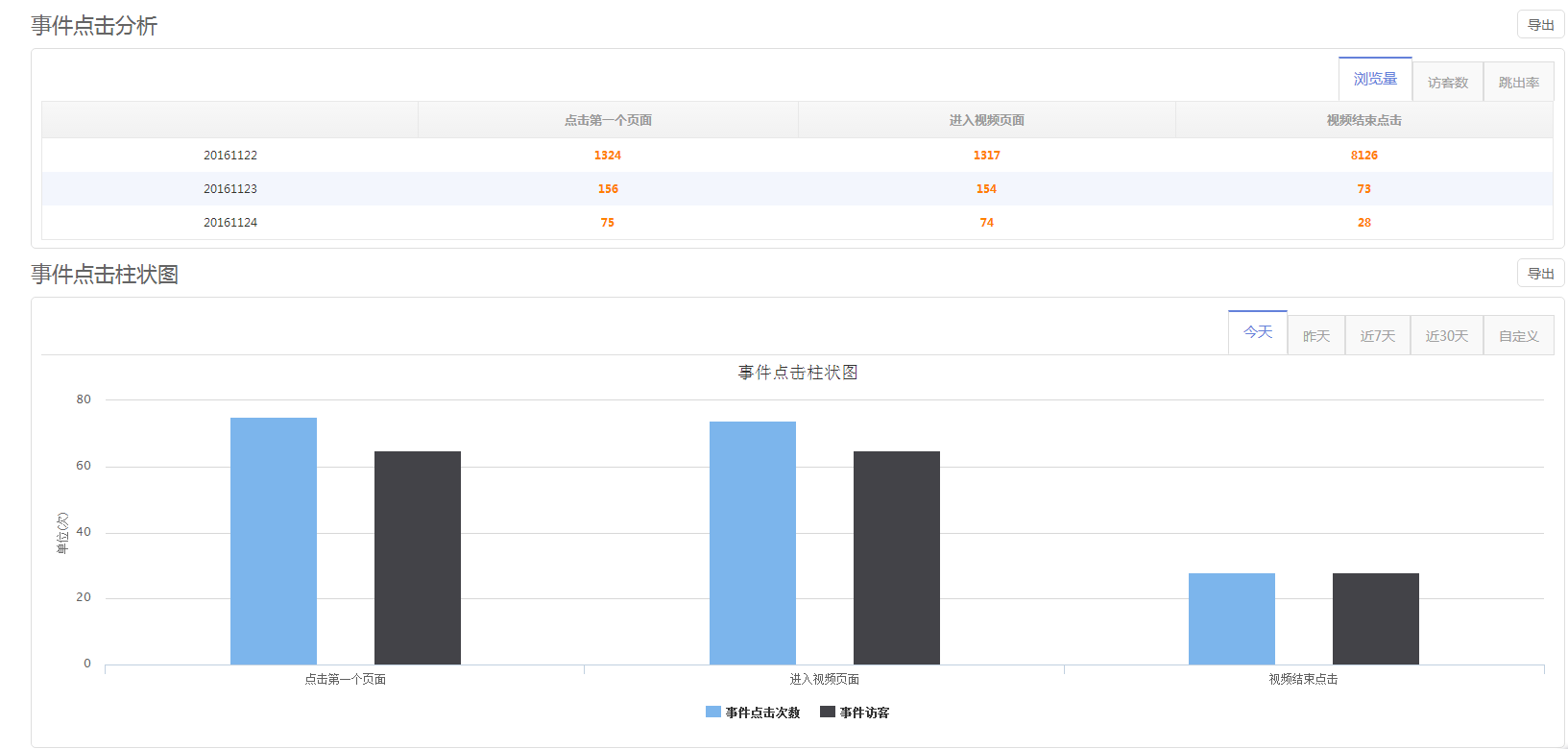Click the 进入视频页面 column header
Image resolution: width=1568 pixels, height=749 pixels.
(x=986, y=120)
